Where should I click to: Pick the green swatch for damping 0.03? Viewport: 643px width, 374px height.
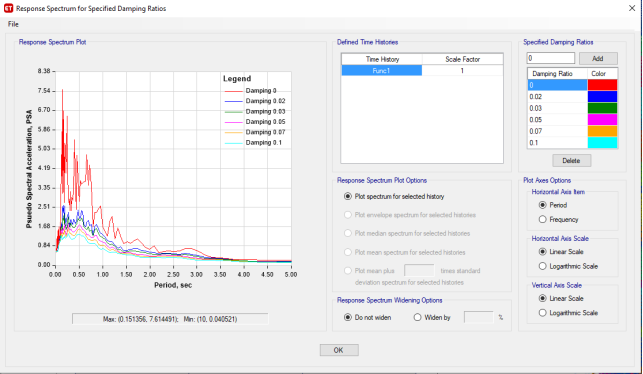pos(602,108)
